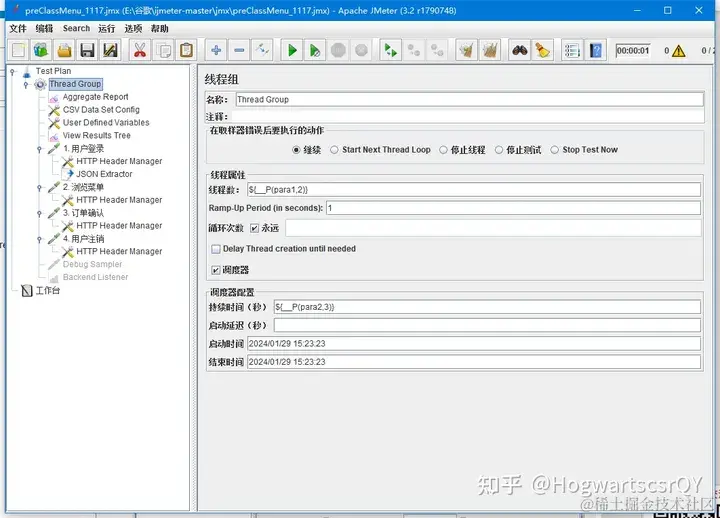This screenshot has width=720, height=518.
Task: Open Search with the binoculars icon
Action: (520, 50)
